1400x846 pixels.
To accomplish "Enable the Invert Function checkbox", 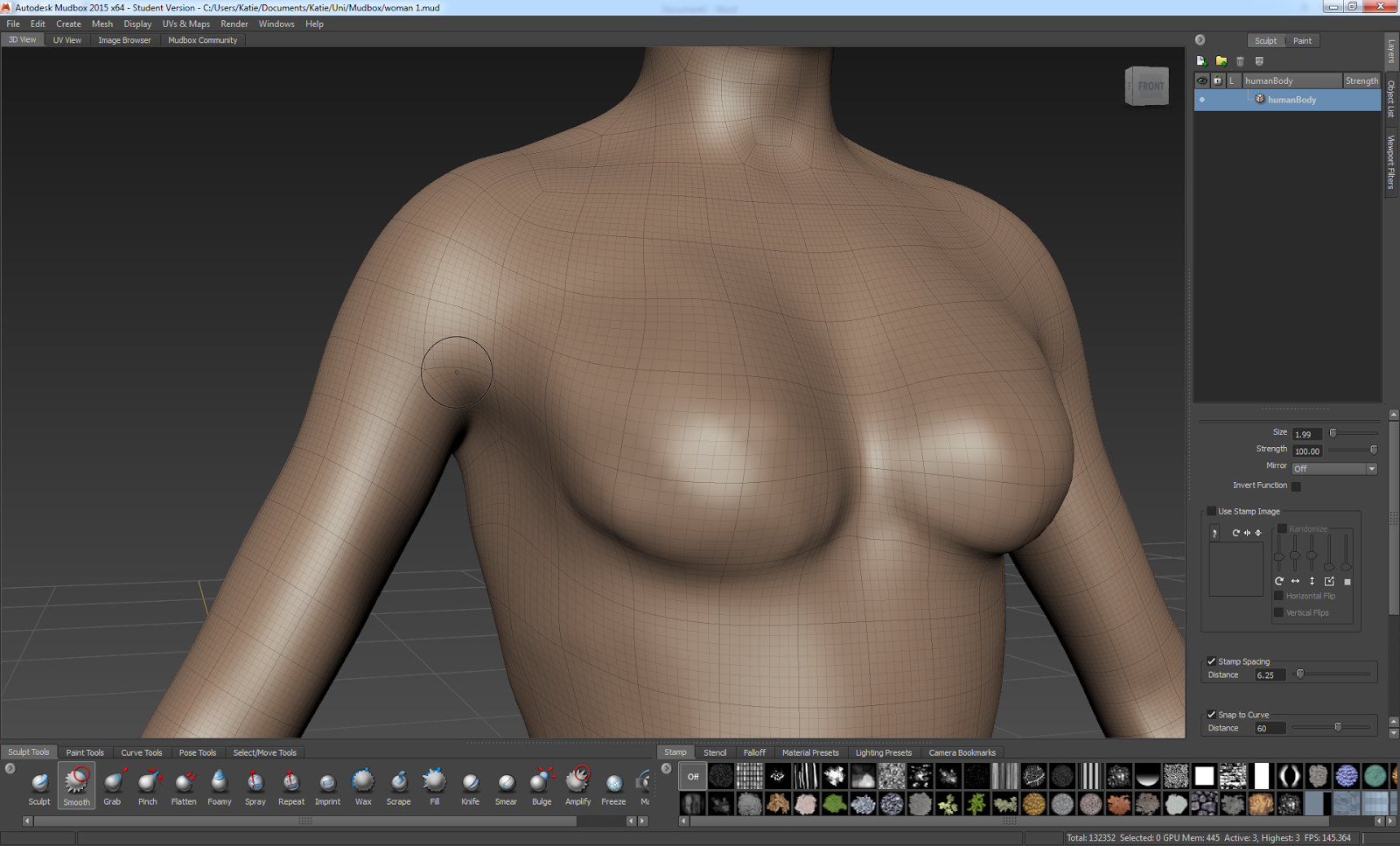I will pos(1296,486).
